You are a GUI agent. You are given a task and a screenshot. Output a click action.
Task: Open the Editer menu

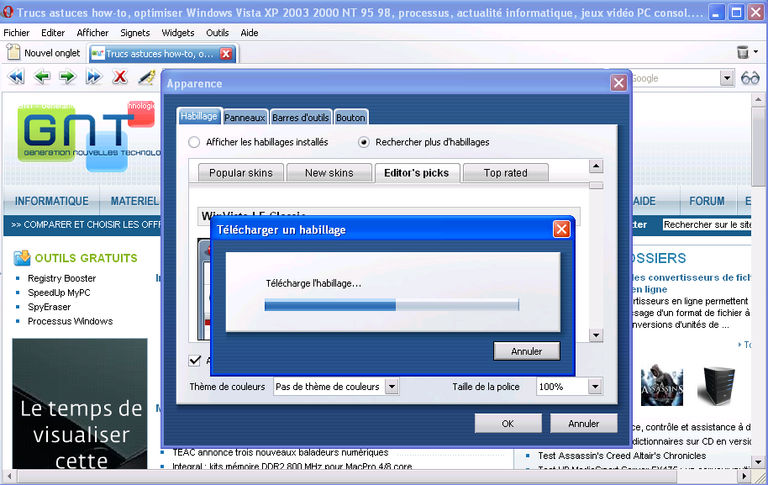(x=53, y=33)
